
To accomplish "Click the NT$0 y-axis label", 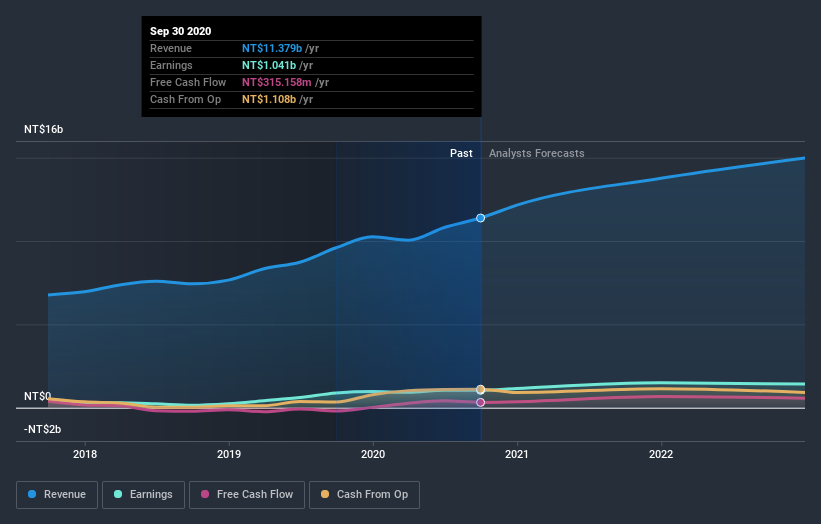I will (x=37, y=396).
